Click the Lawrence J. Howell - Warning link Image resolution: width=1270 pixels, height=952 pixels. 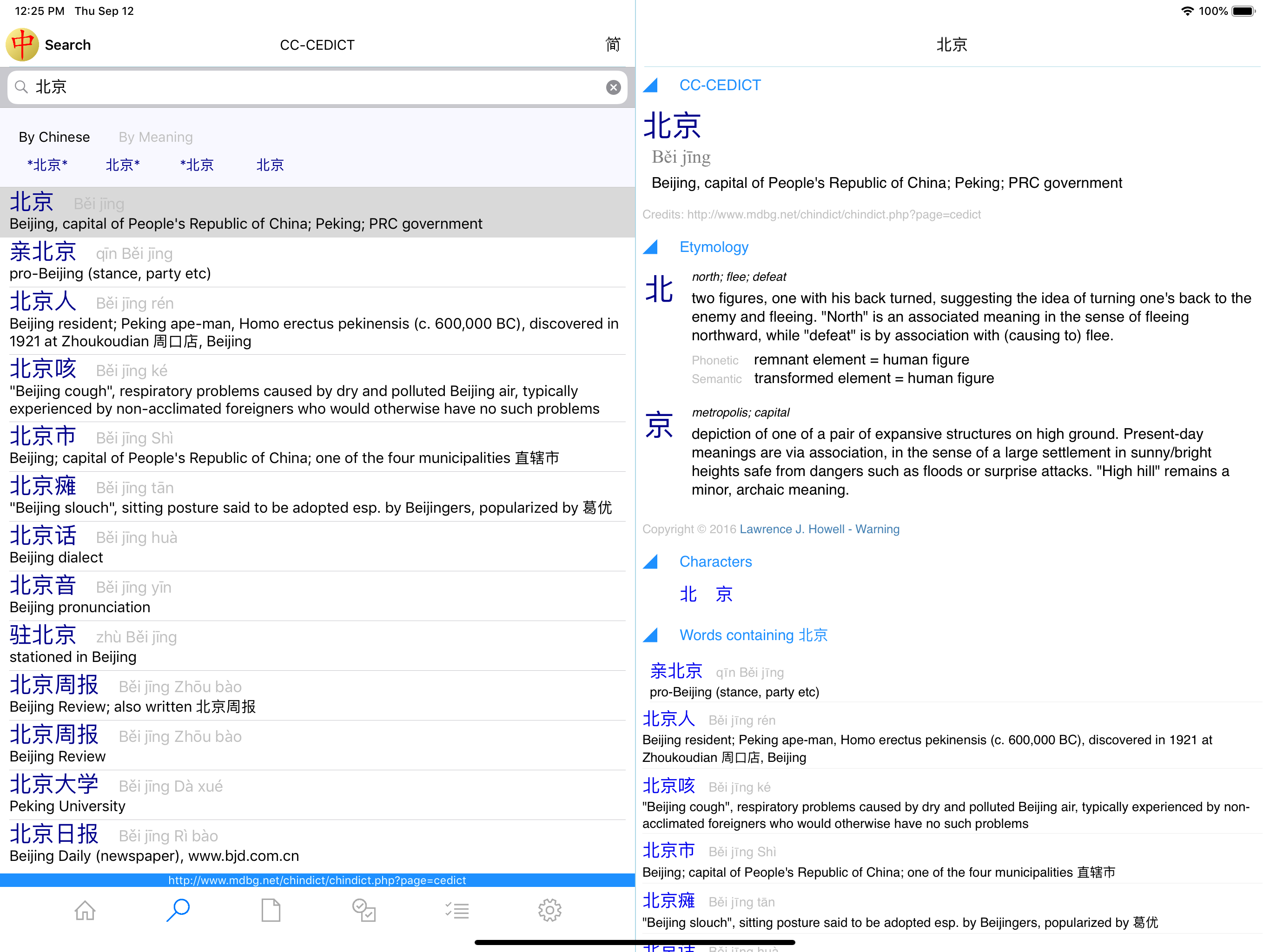pyautogui.click(x=819, y=529)
